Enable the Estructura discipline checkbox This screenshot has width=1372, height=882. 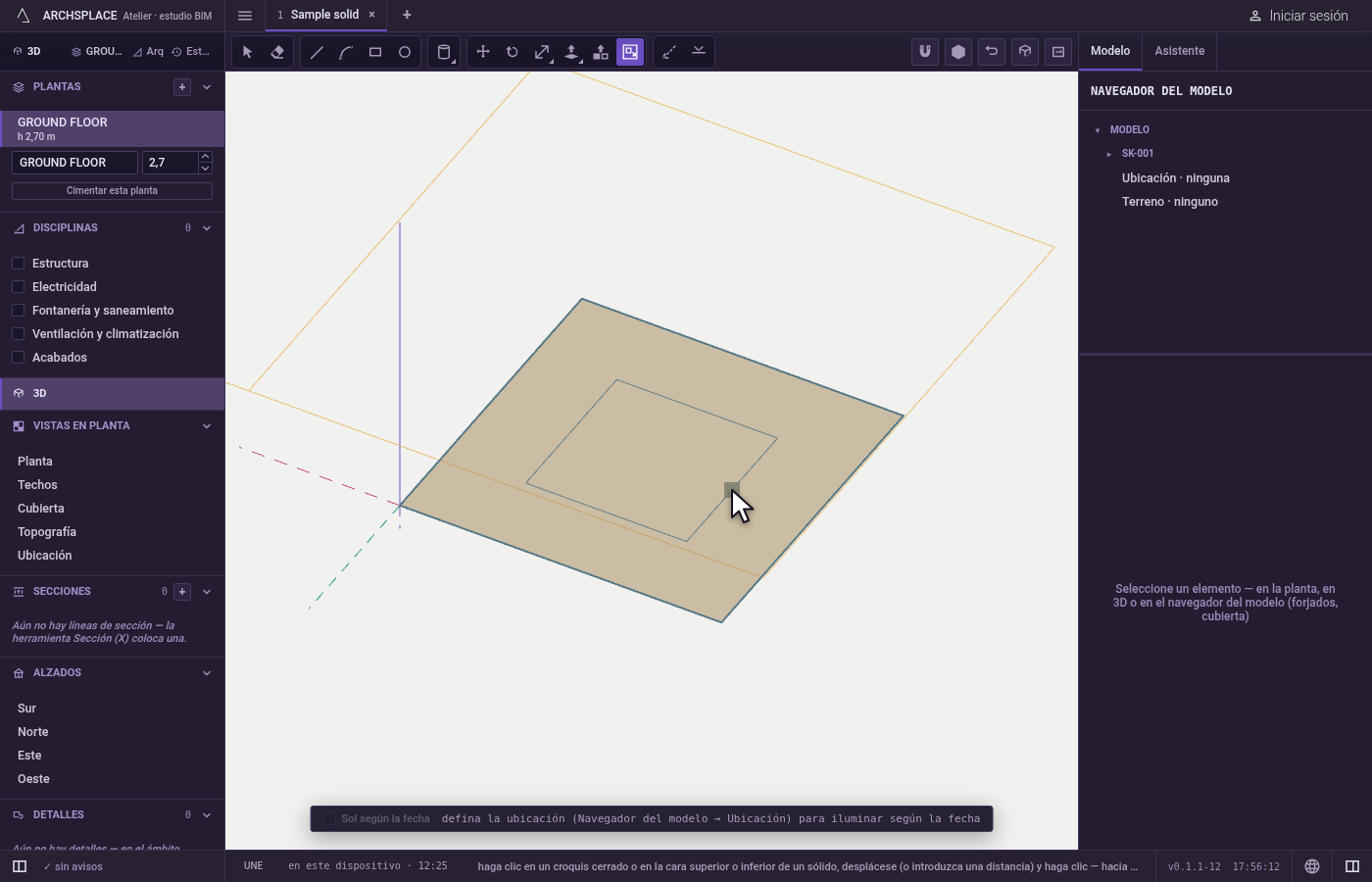[18, 264]
